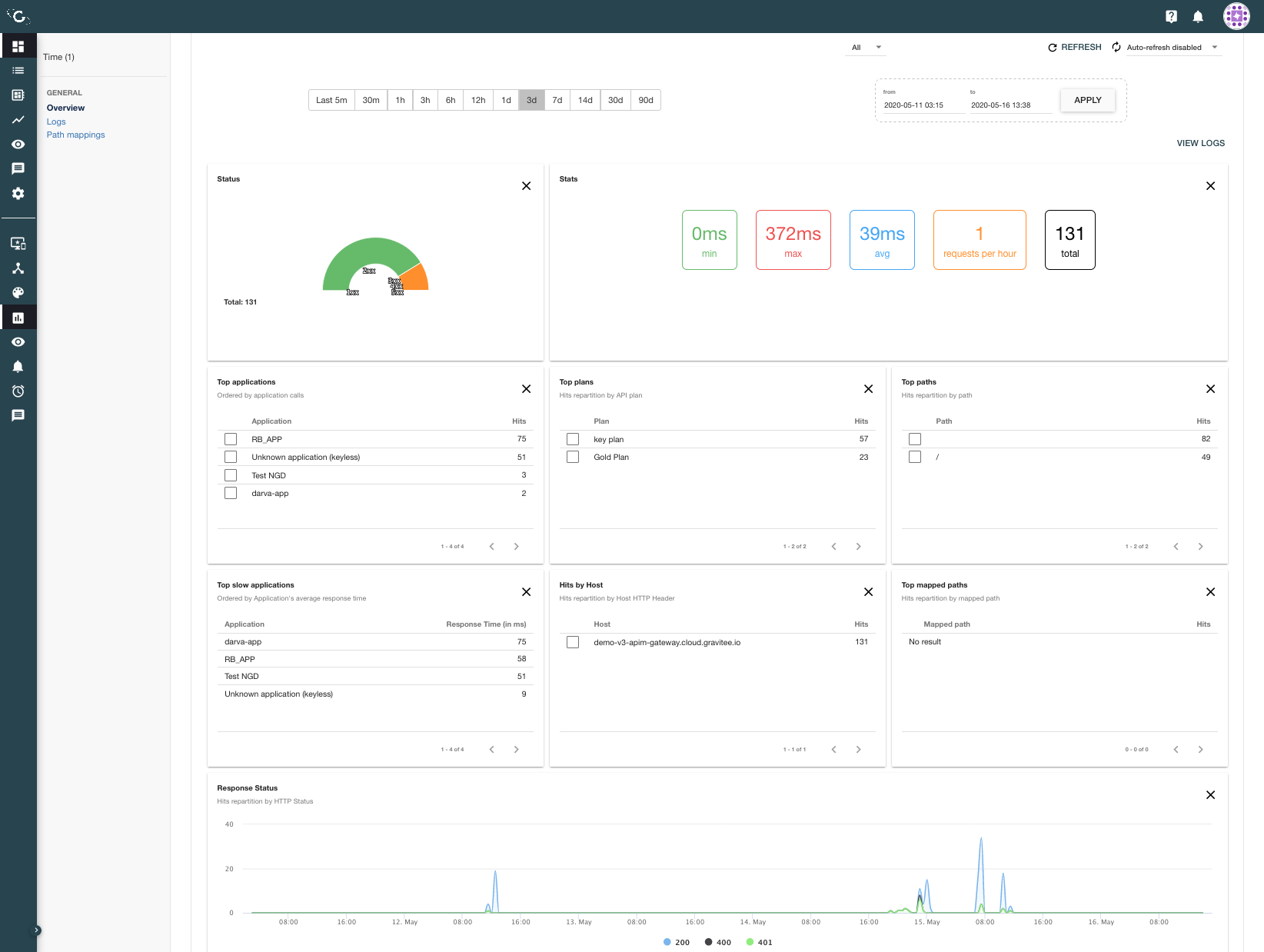Open the help icon in header
Viewport: 1264px width, 952px height.
pos(1171,16)
